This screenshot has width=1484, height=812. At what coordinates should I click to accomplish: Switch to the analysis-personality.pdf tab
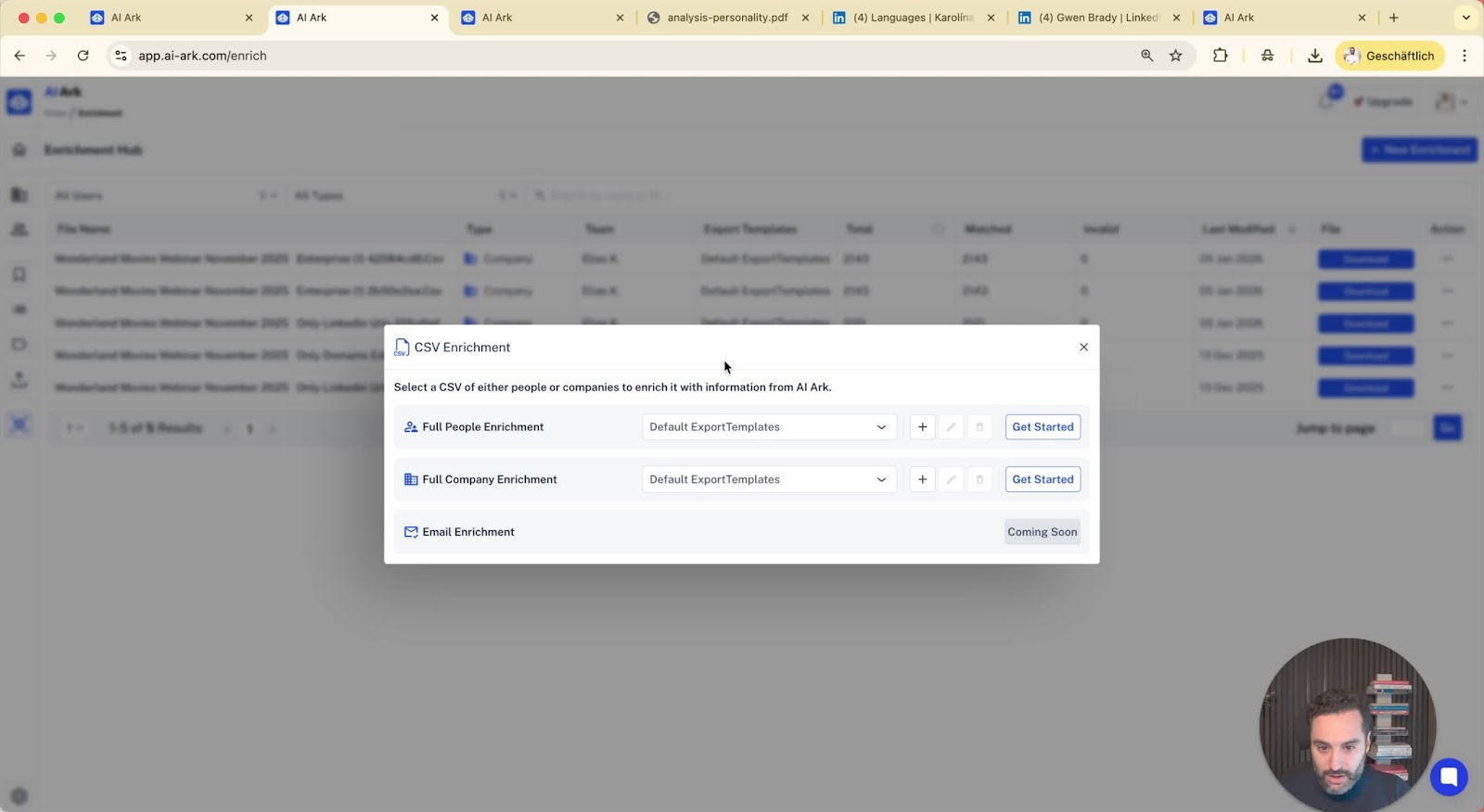728,18
